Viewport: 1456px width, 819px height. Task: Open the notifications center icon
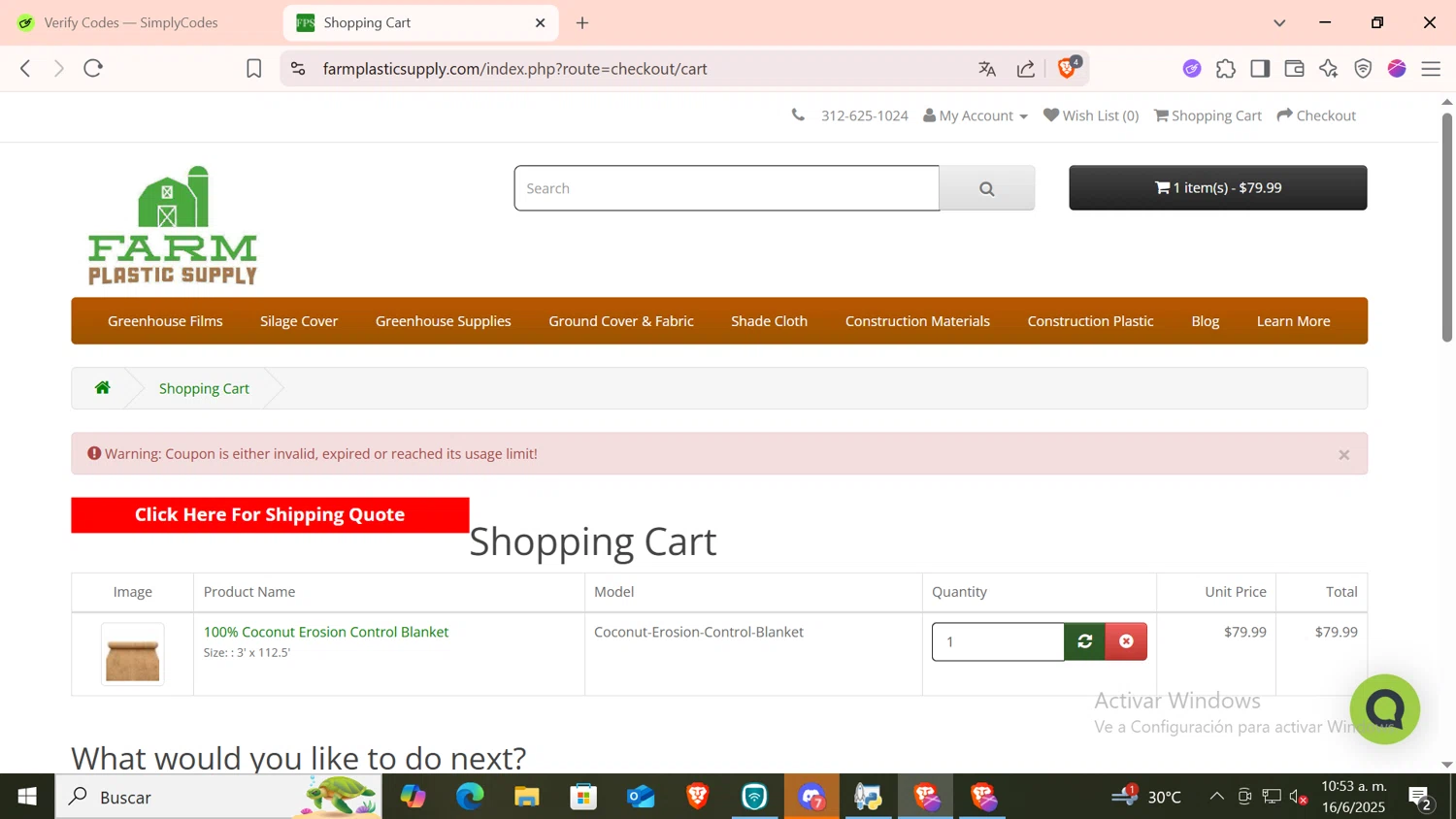point(1420,798)
